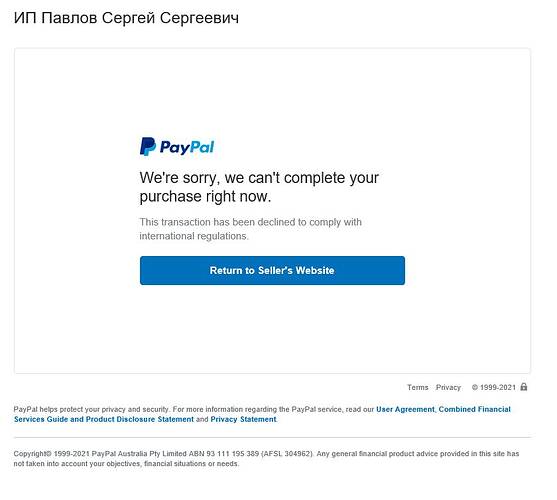
Task: Click "purchase right now." heading line
Action: [x=205, y=196]
